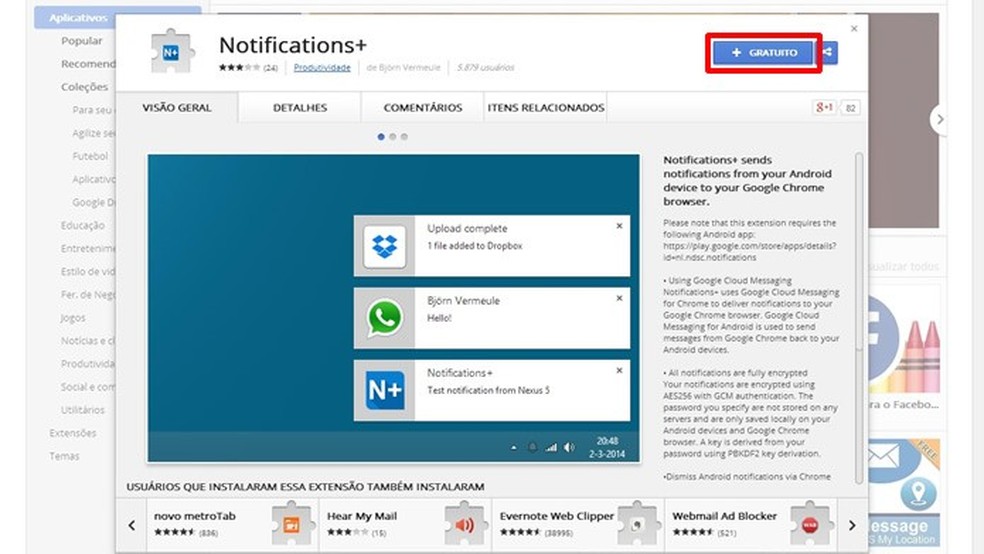
Task: Click the N+ icon in the notification
Action: pos(385,390)
